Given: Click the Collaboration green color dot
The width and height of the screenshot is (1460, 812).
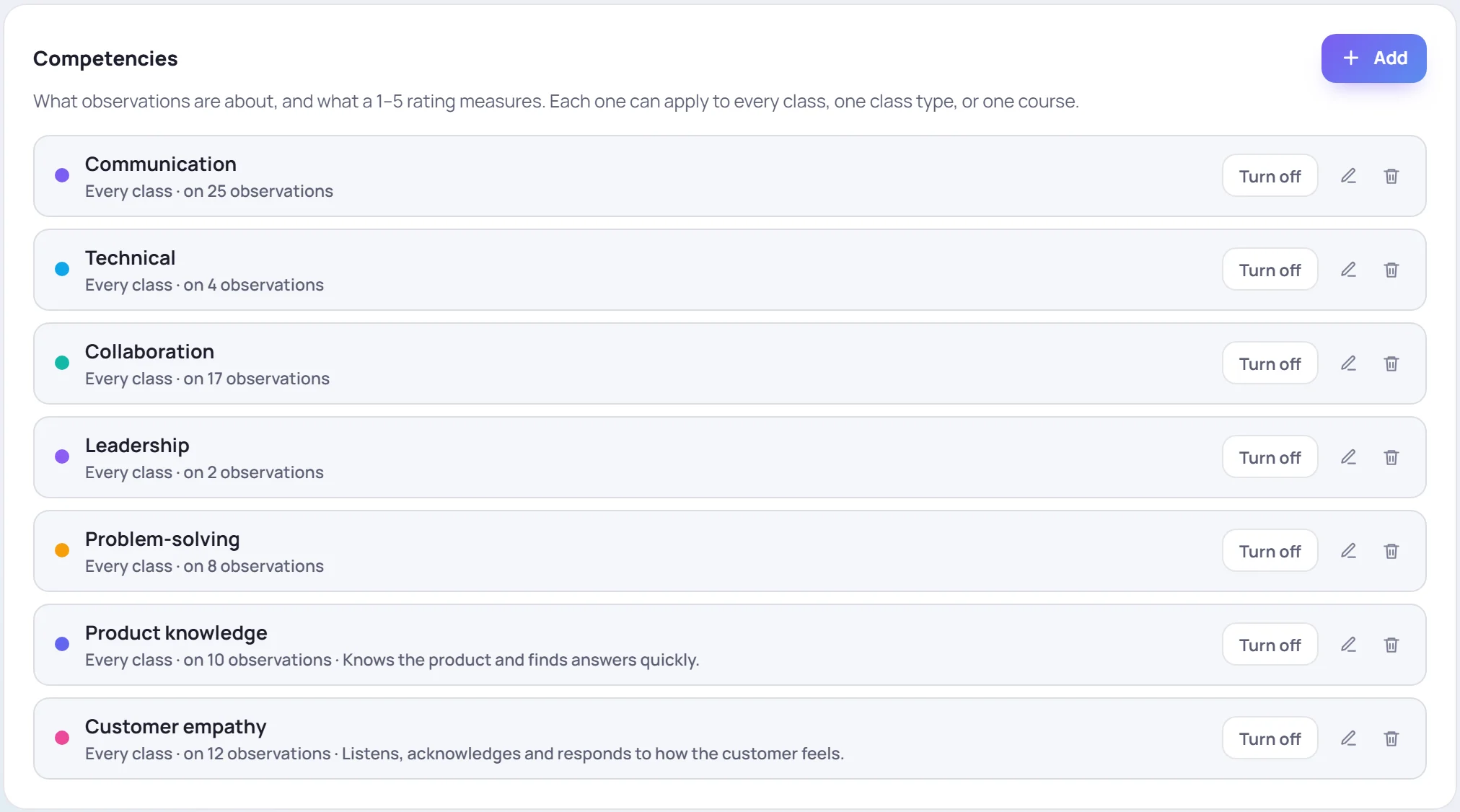Looking at the screenshot, I should pos(62,363).
